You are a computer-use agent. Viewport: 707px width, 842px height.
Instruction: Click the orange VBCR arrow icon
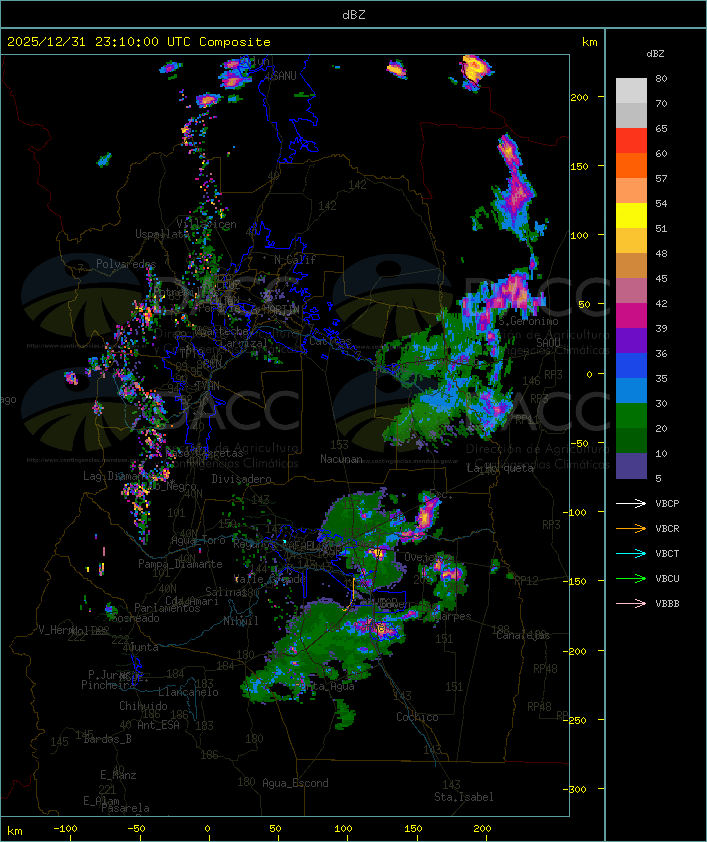tap(631, 529)
